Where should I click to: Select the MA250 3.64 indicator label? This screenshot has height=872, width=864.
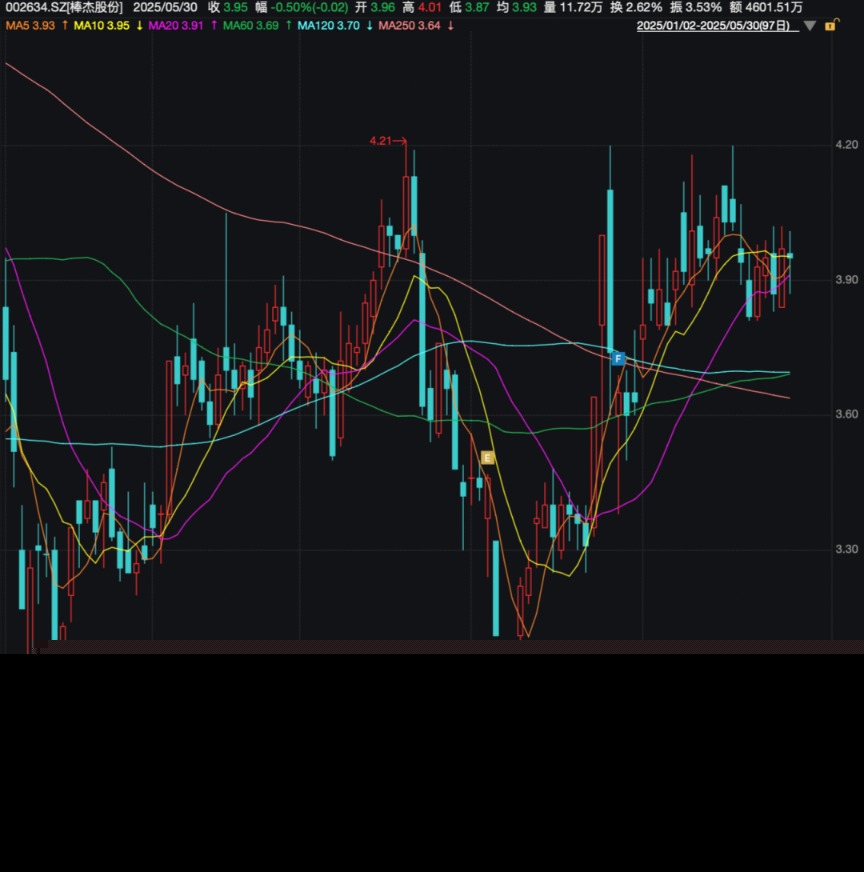coord(409,26)
